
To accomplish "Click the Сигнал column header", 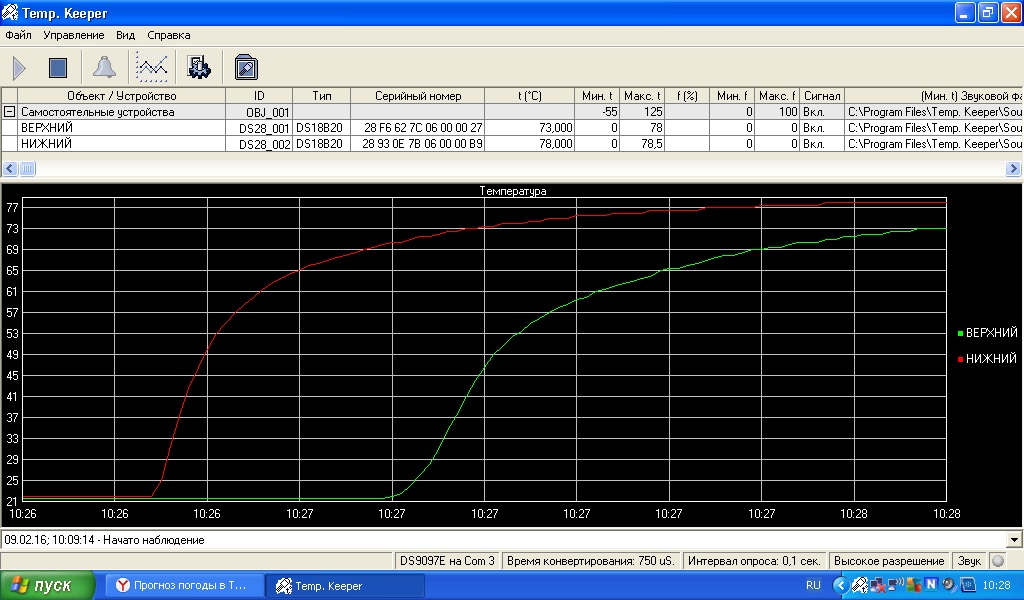I will [822, 96].
